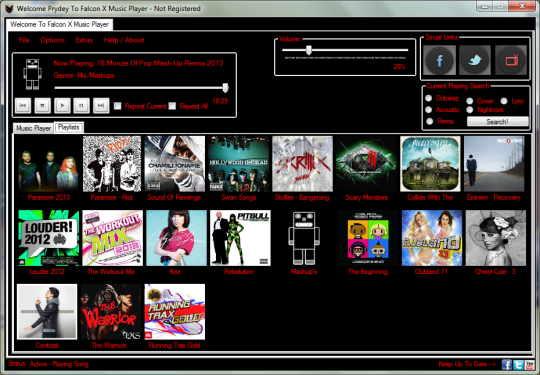Open the Eminem - Recovery album cover
This screenshot has width=540, height=375.
click(494, 164)
